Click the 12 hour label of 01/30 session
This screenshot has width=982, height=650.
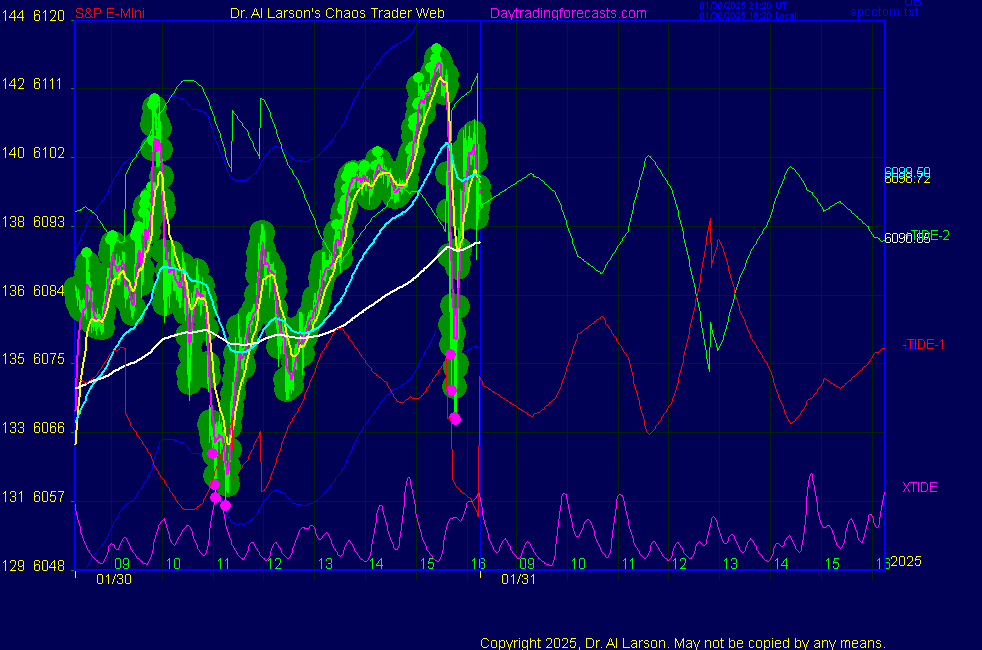click(274, 564)
